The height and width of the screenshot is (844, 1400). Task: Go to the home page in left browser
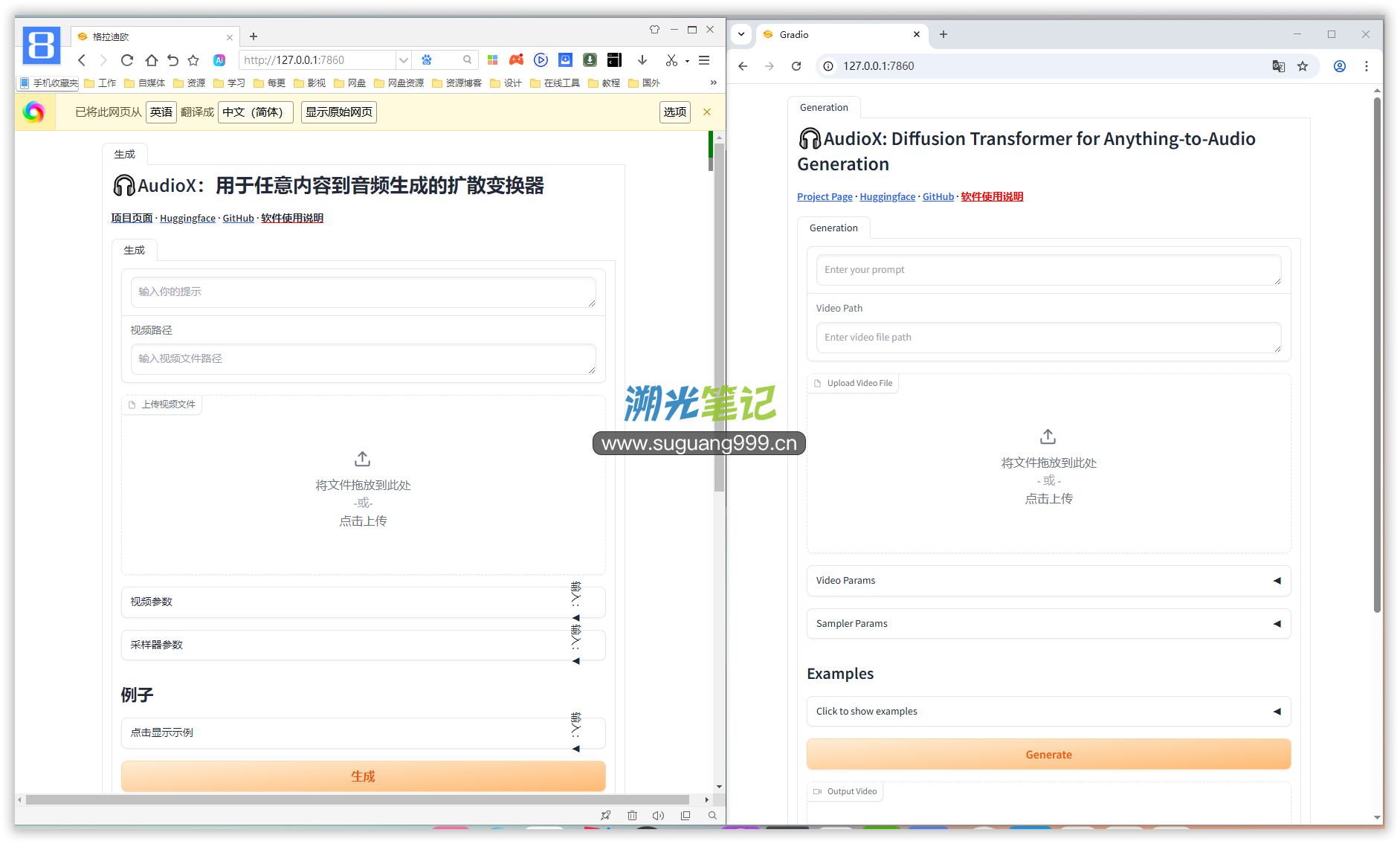coord(151,60)
